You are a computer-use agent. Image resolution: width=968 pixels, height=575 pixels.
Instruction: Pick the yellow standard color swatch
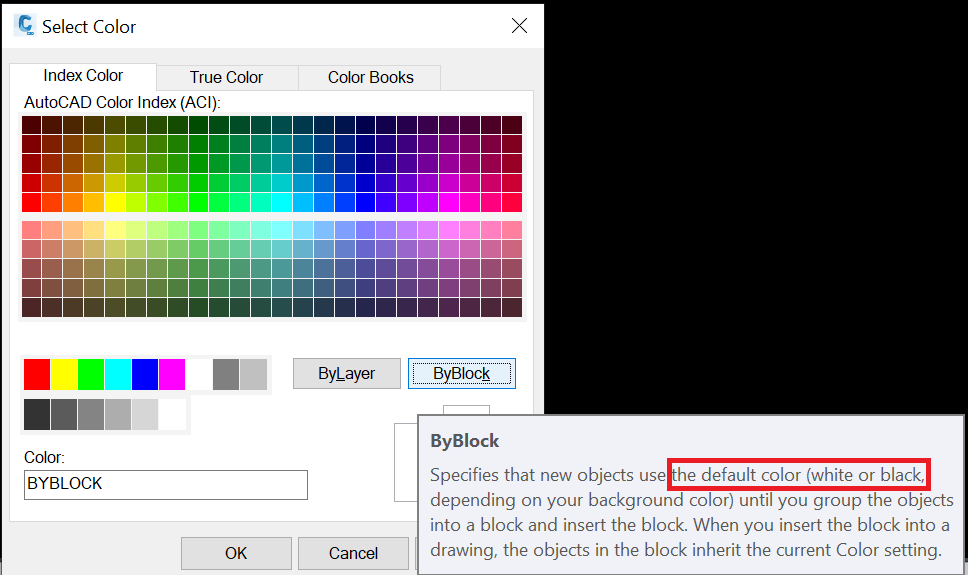(64, 374)
